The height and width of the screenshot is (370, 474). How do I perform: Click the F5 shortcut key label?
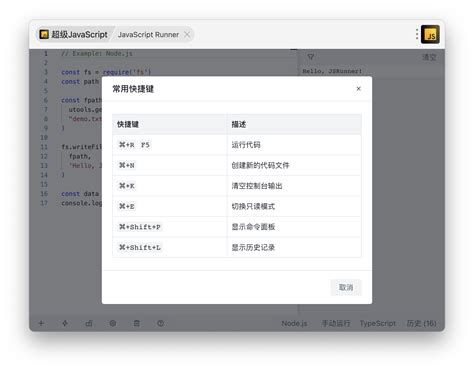click(145, 145)
